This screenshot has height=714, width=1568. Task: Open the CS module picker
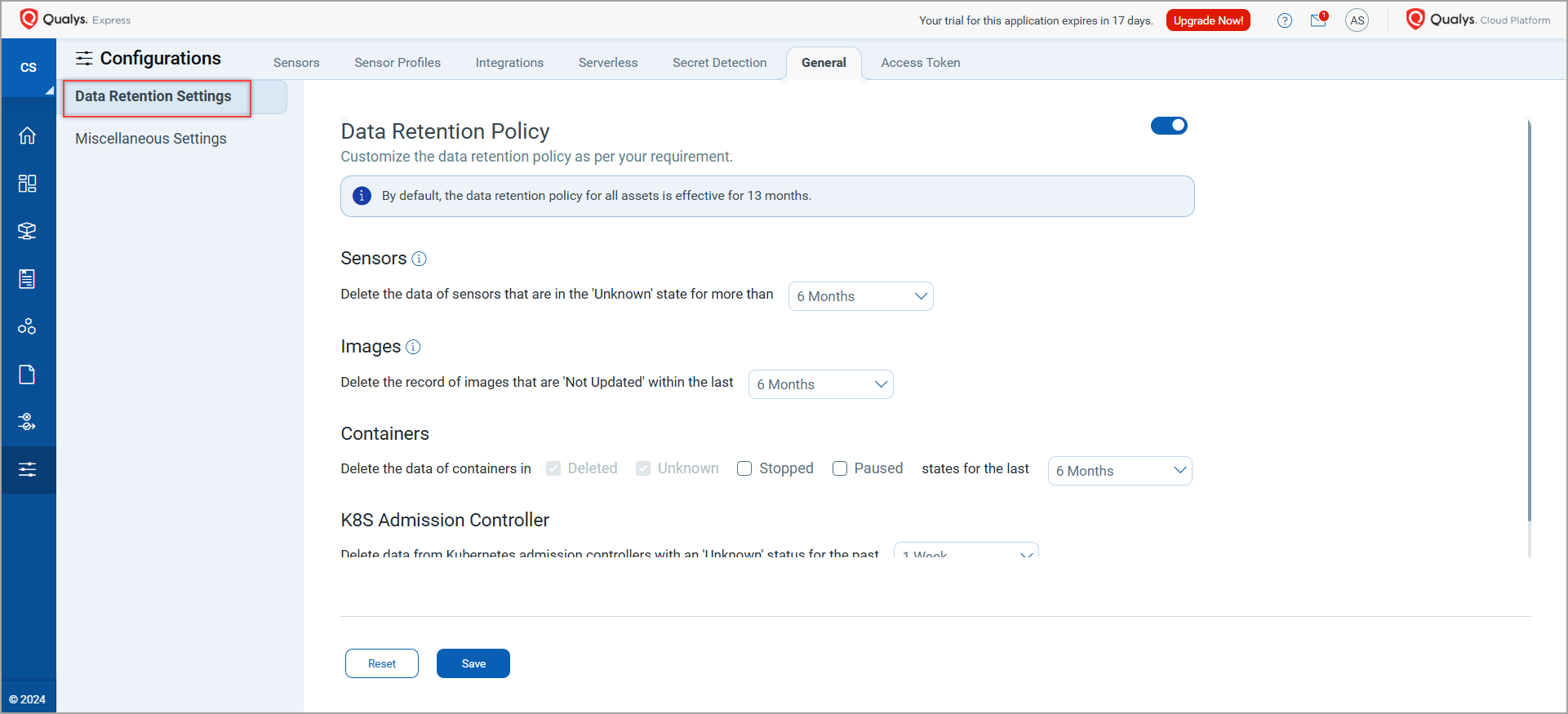(x=29, y=68)
